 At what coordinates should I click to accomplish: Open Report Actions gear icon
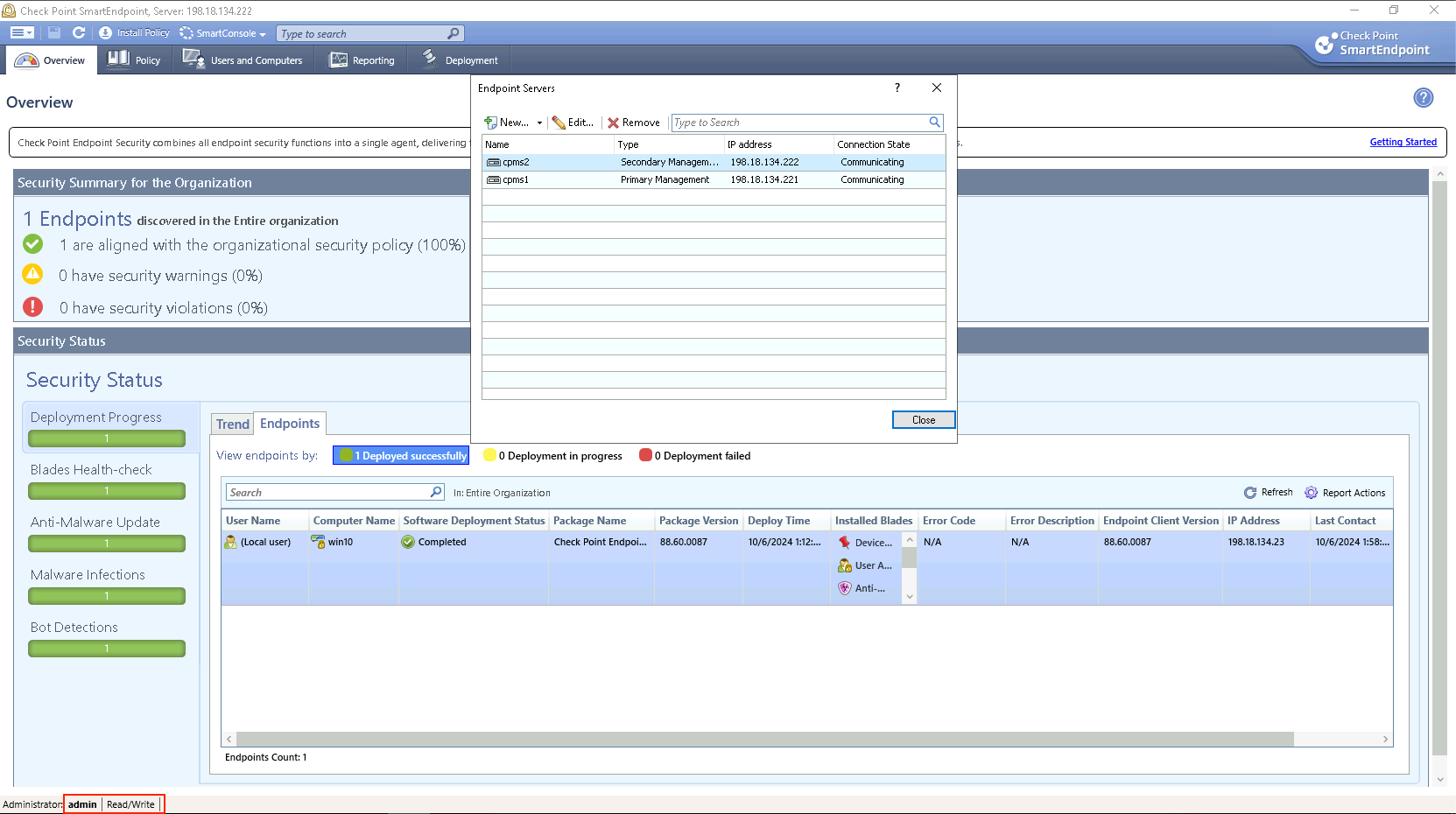click(1311, 493)
